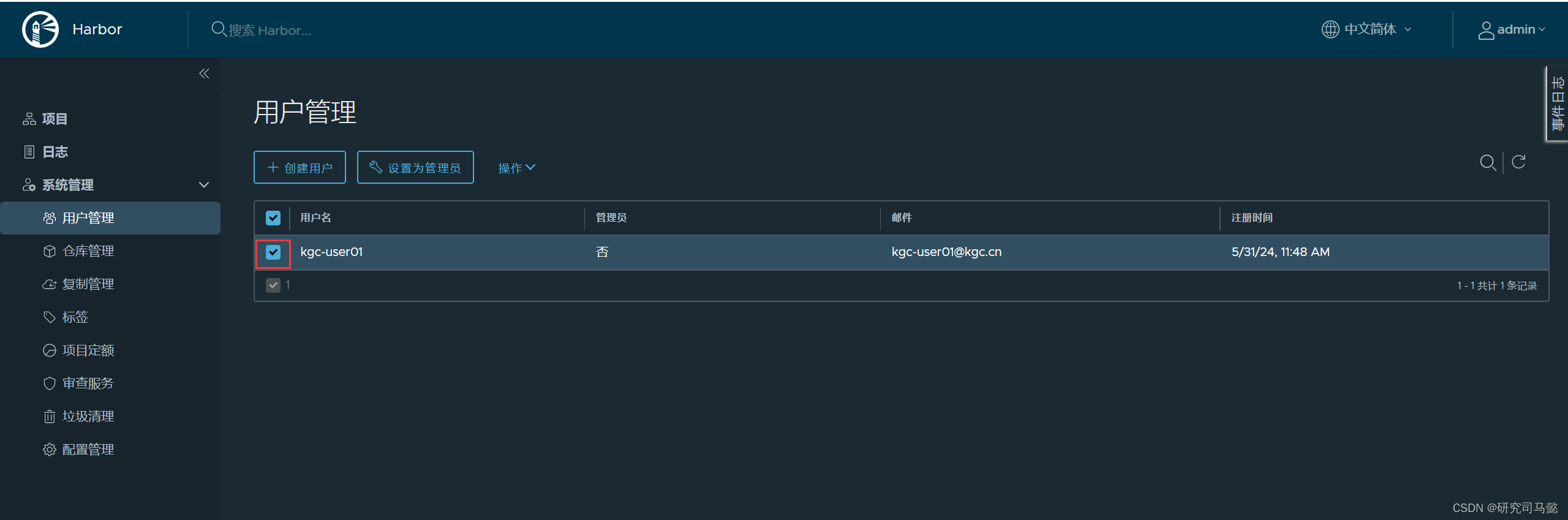Select 用户管理 in sidebar
This screenshot has width=1568, height=520.
click(x=110, y=218)
